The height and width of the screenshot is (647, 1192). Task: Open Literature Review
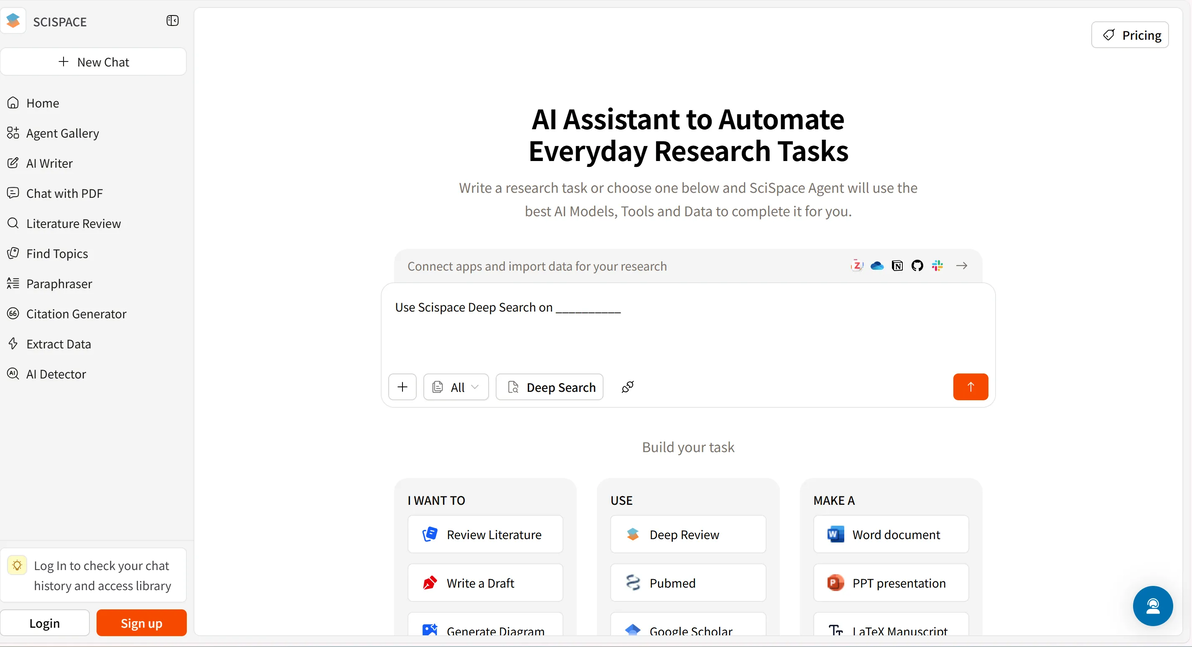click(64, 224)
